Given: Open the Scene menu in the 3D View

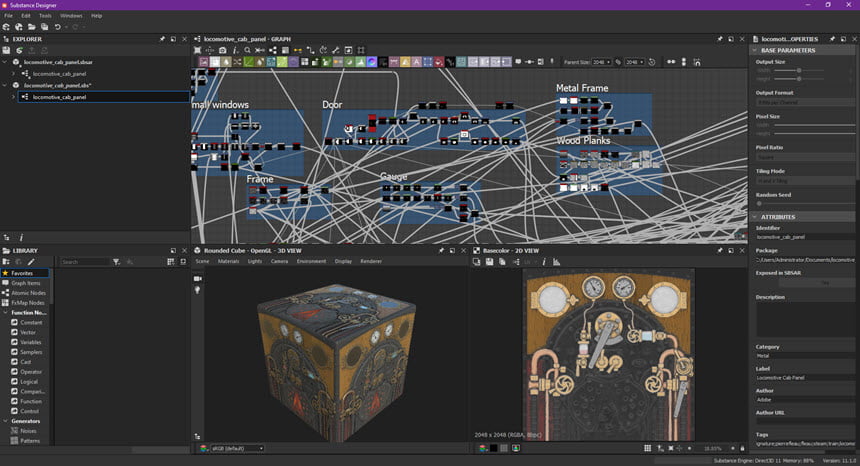Looking at the screenshot, I should coord(202,262).
